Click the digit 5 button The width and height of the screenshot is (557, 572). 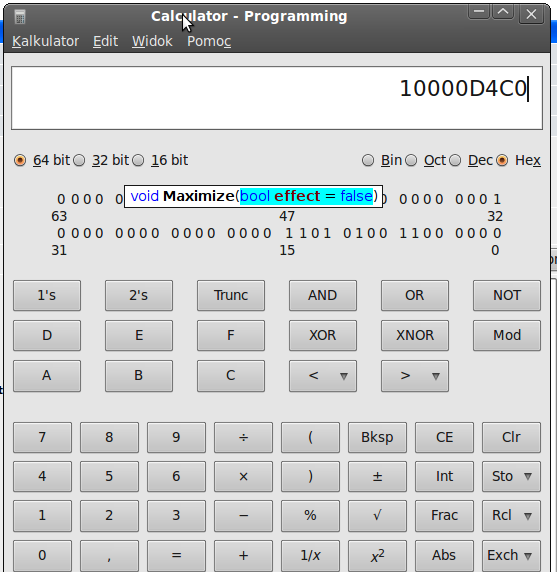(109, 476)
